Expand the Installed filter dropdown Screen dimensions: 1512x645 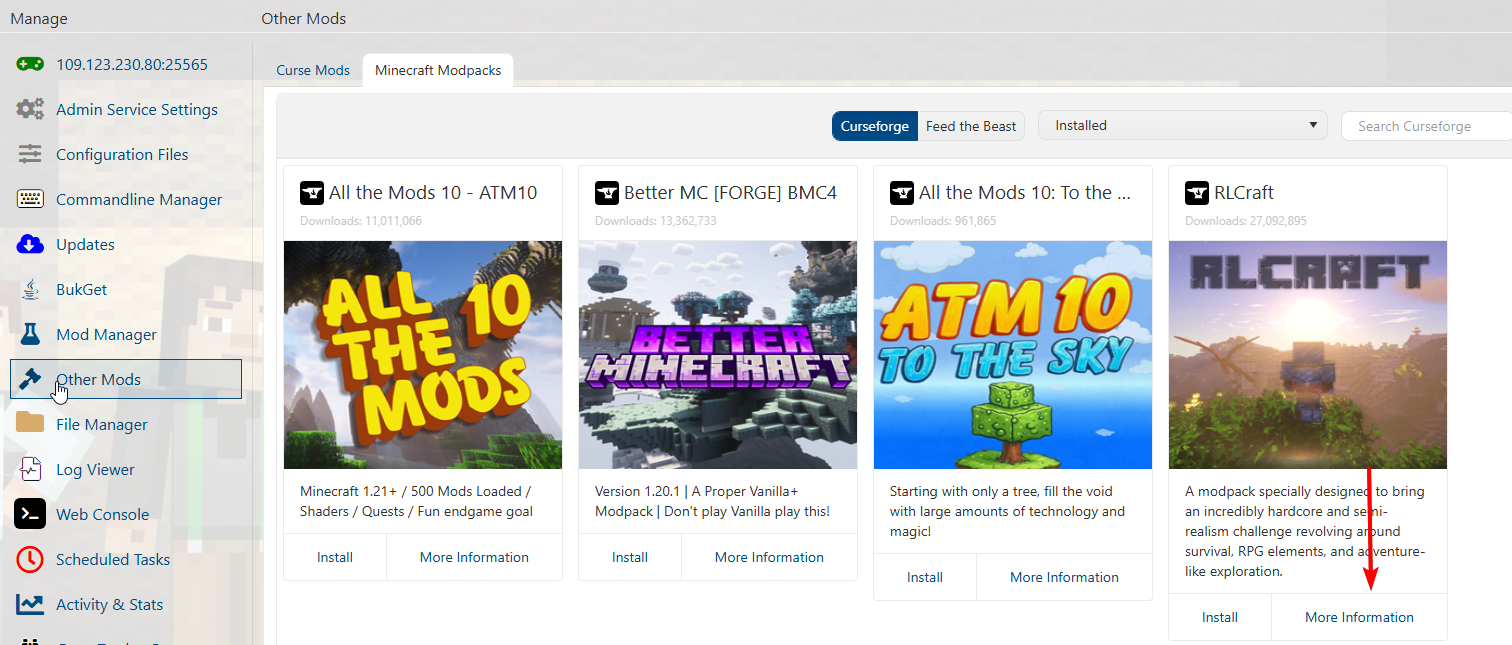coord(1182,125)
